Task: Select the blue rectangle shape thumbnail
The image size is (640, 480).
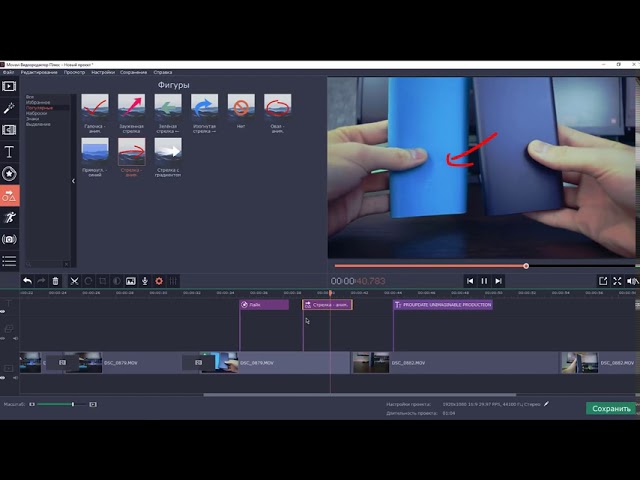Action: [95, 151]
